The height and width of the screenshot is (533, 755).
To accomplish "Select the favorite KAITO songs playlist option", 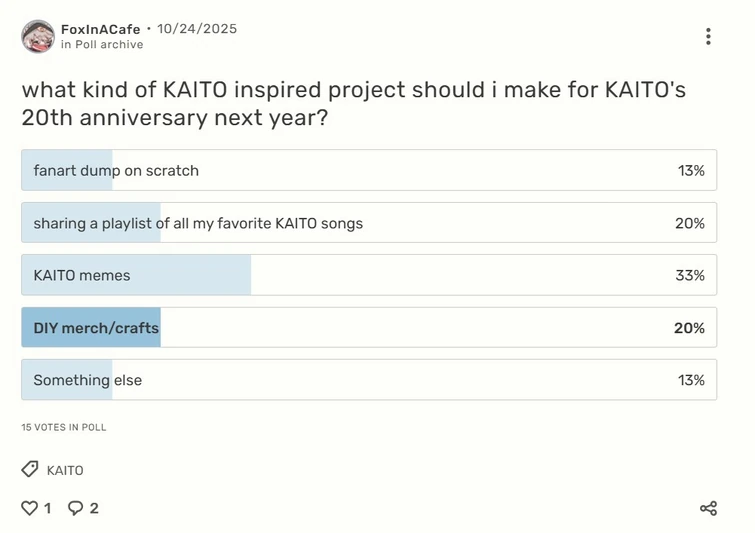I will tap(368, 223).
